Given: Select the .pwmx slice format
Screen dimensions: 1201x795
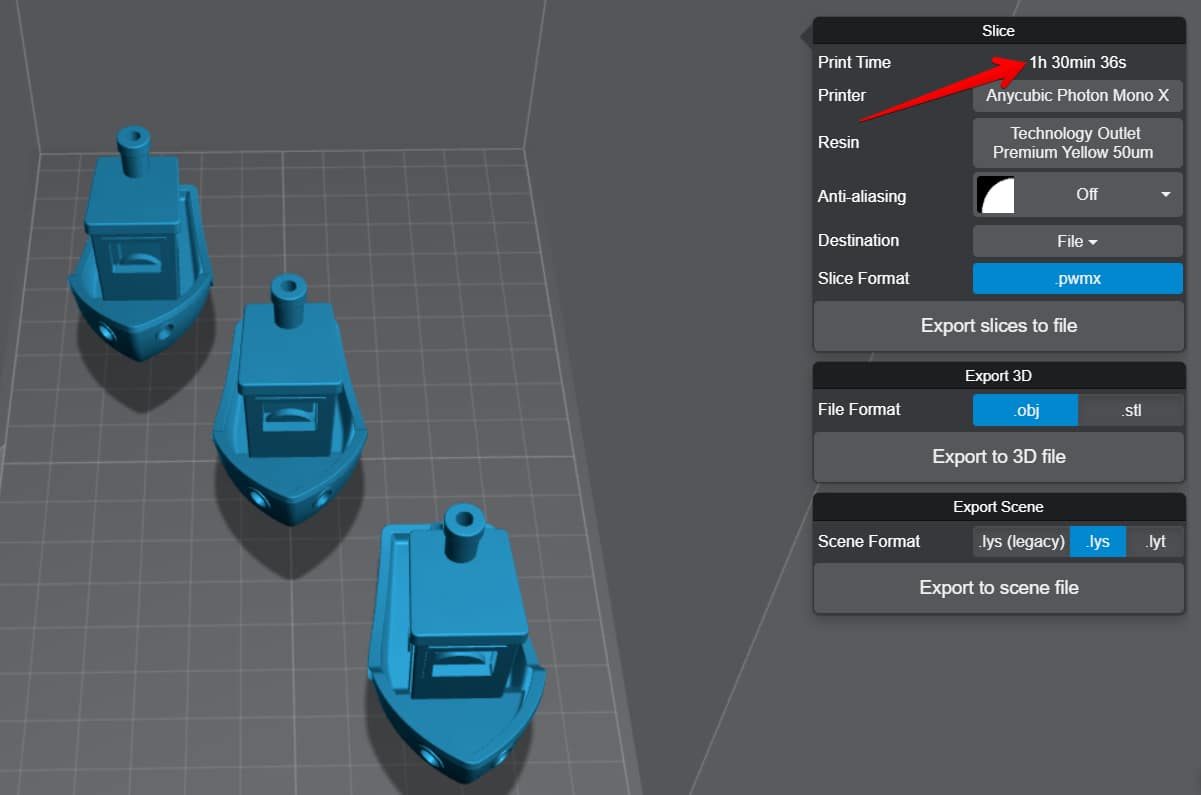Looking at the screenshot, I should 1077,279.
